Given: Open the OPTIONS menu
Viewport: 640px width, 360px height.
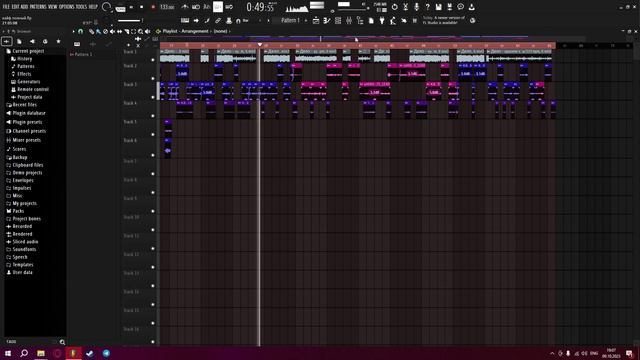Looking at the screenshot, I should [x=67, y=7].
